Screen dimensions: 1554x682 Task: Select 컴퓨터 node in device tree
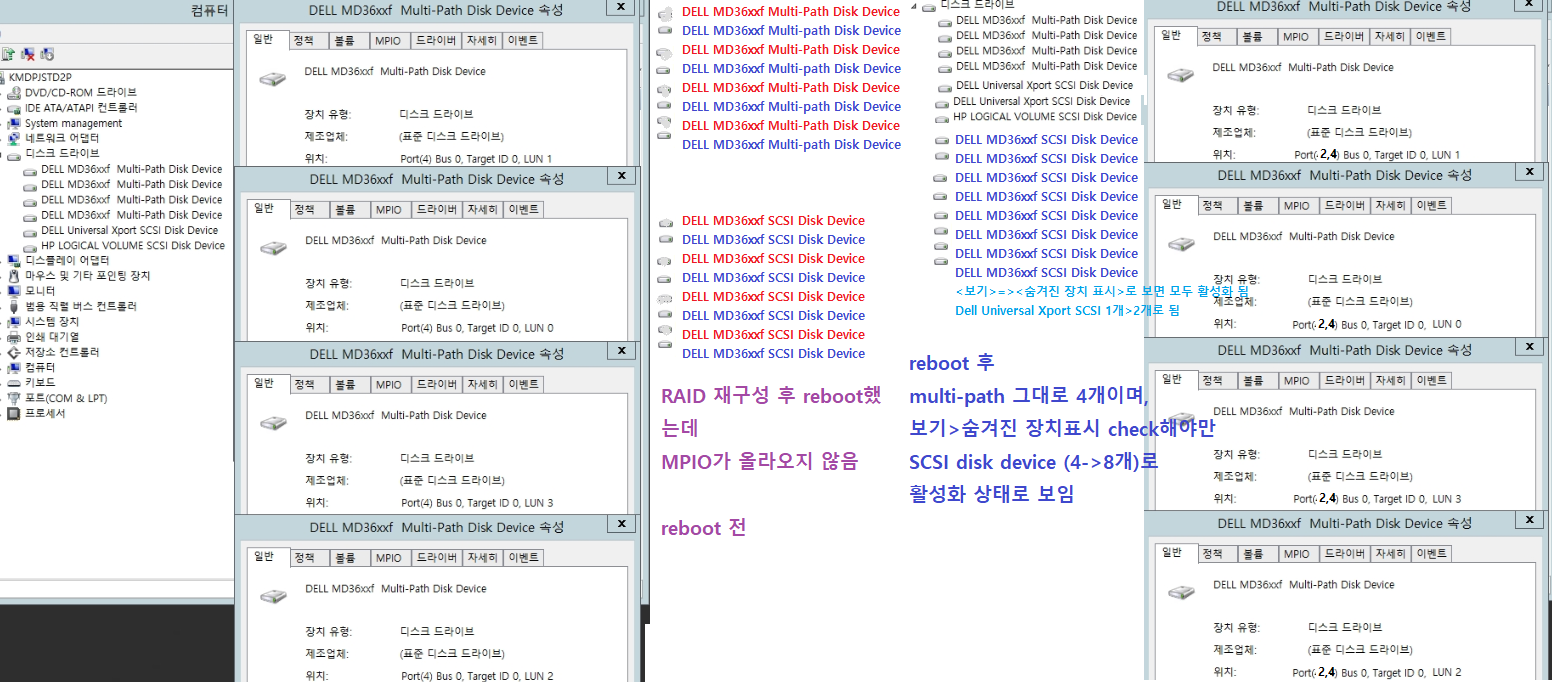(x=40, y=367)
